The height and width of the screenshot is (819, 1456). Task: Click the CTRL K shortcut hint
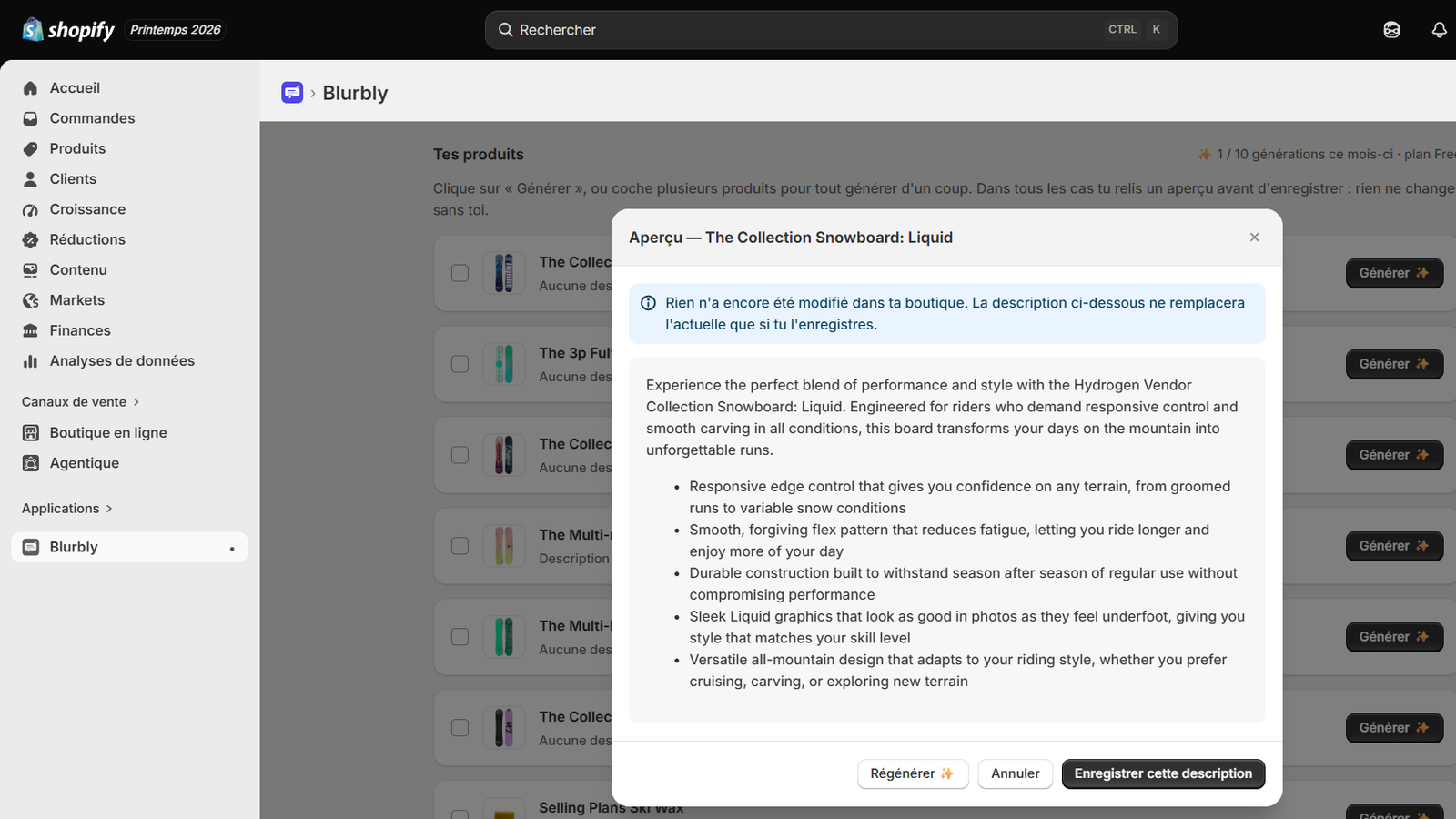1135,30
